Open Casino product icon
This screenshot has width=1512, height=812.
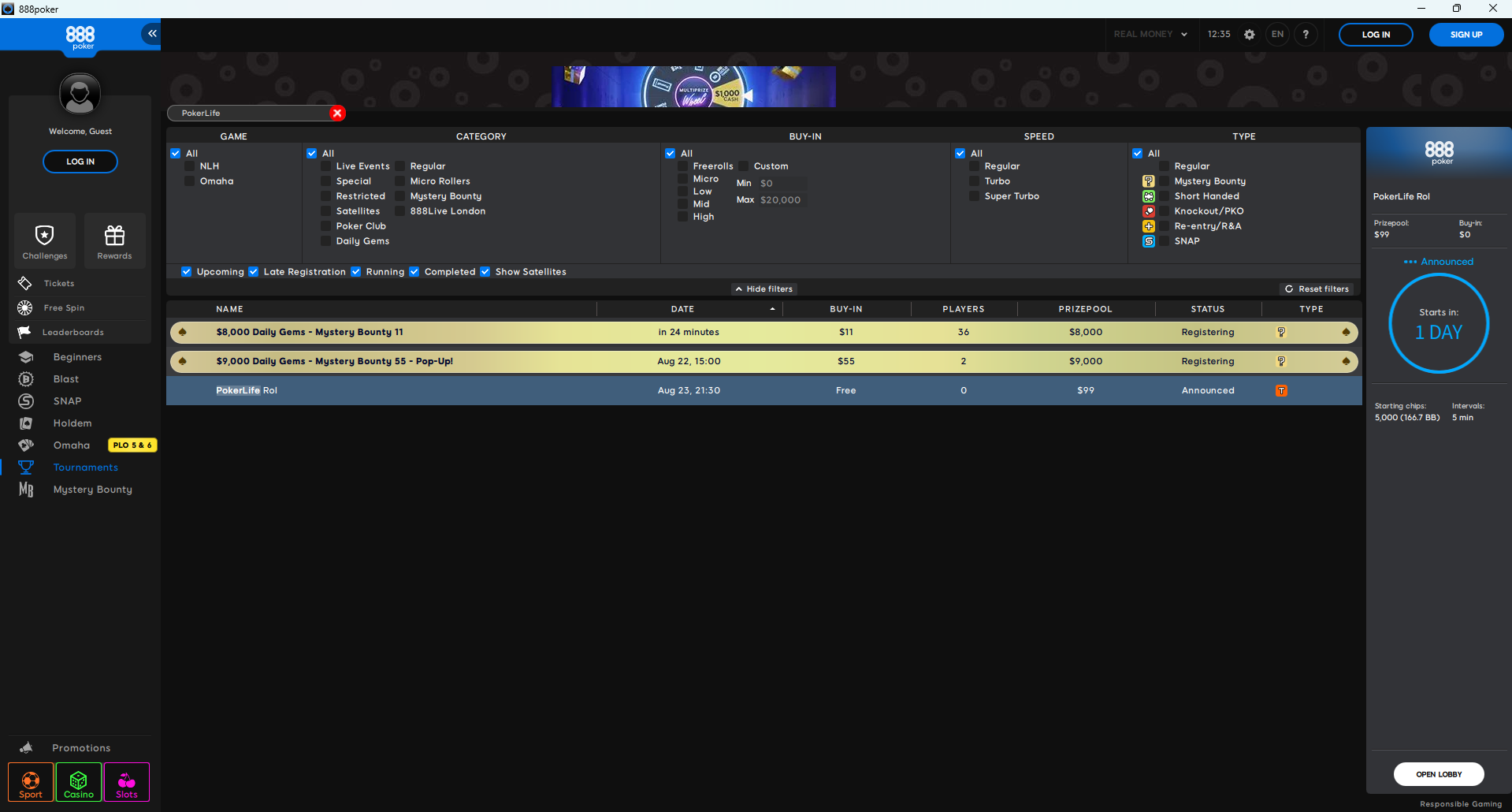(79, 782)
